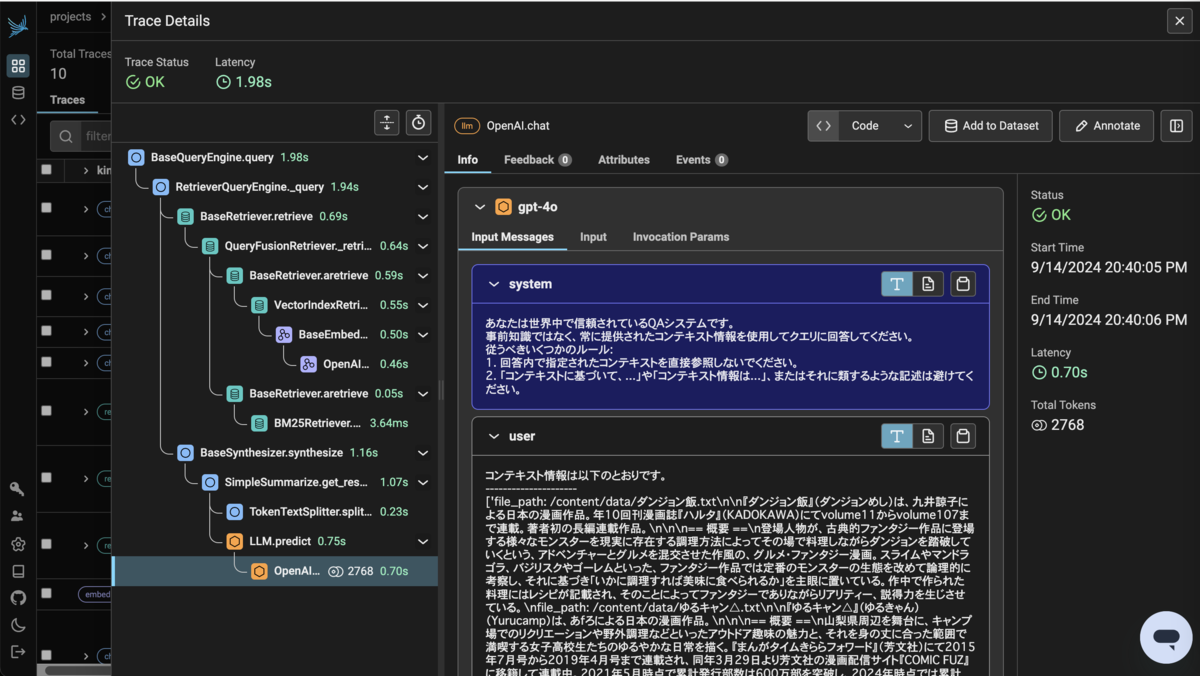Open the chat support bubble

pos(1166,637)
